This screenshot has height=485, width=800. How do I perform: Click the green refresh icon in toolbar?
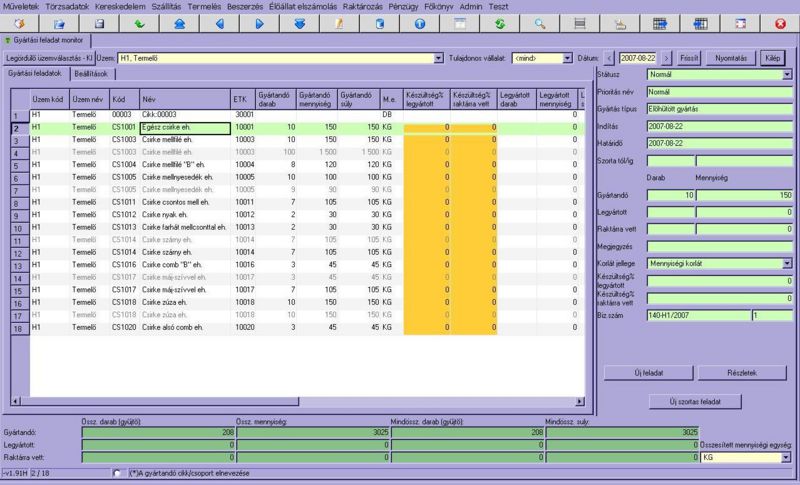pos(499,22)
